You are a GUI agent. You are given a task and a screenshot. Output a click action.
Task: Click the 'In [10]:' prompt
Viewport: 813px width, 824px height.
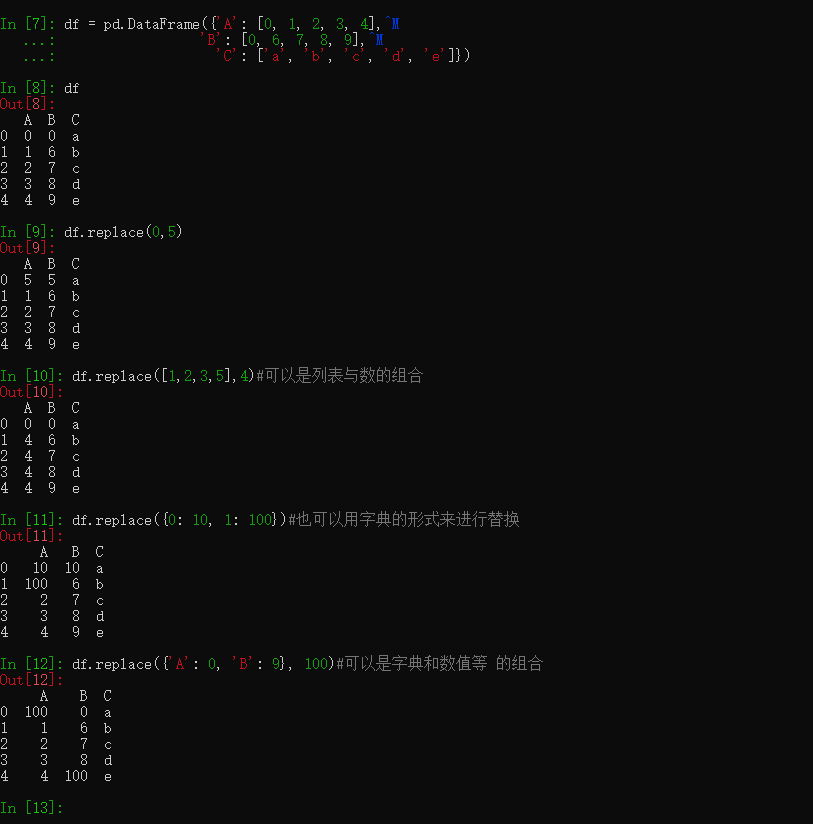32,376
